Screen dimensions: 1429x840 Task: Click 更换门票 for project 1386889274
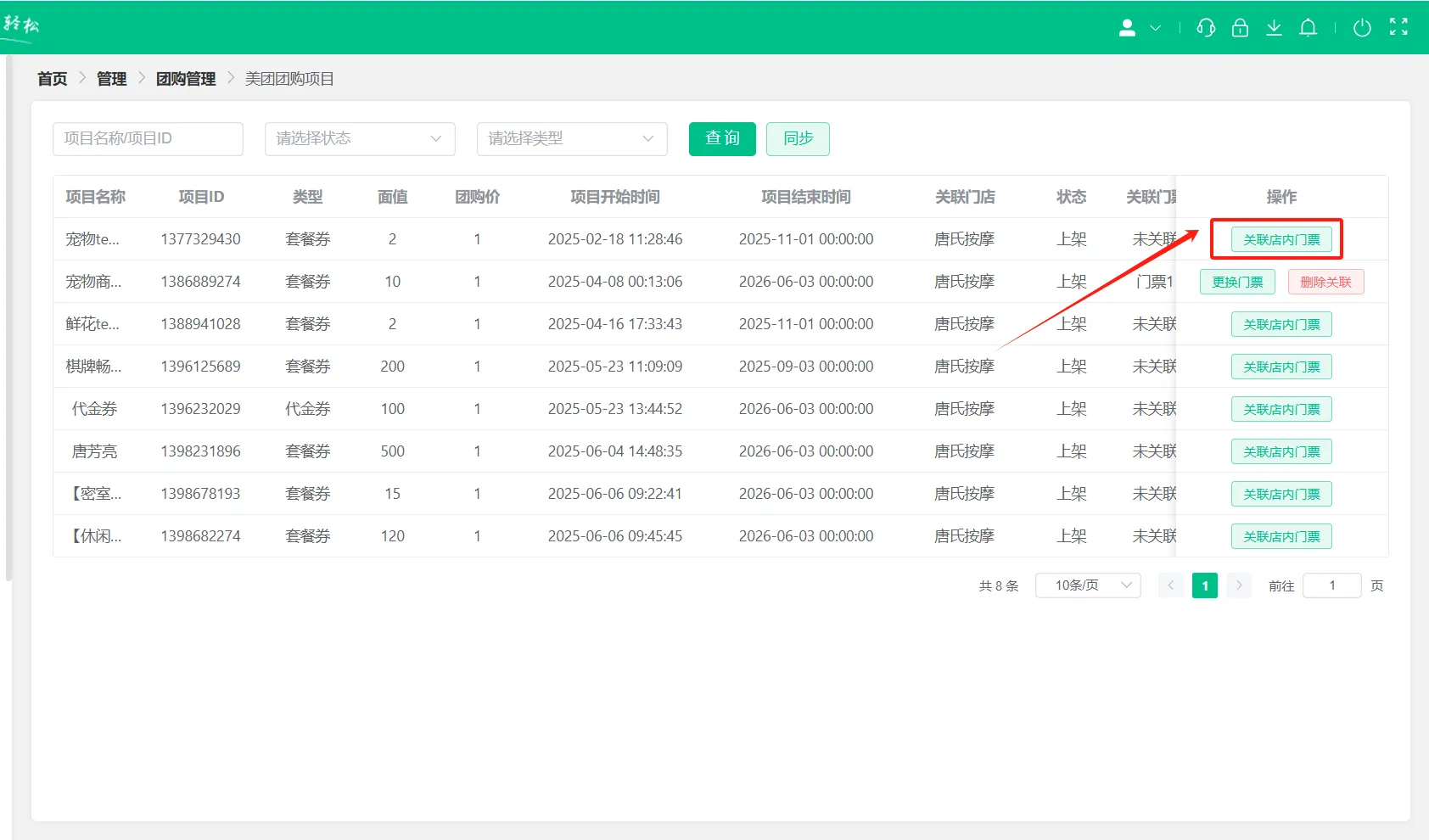(x=1237, y=282)
